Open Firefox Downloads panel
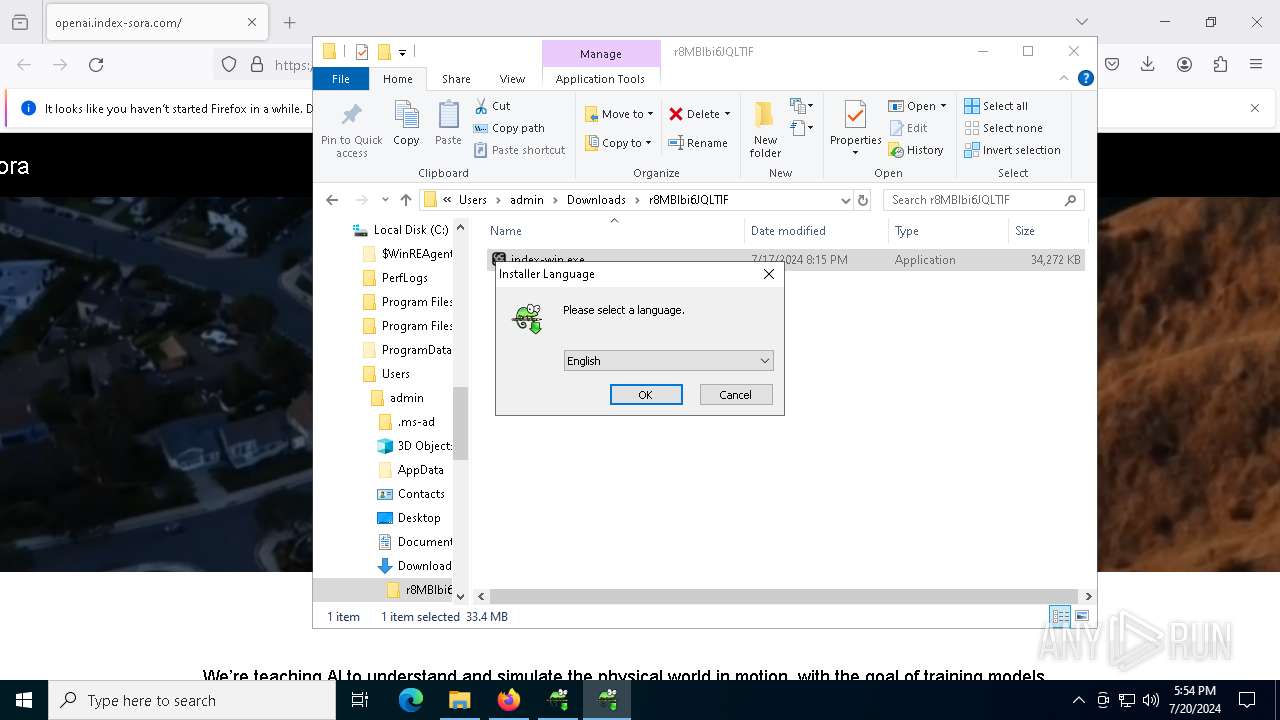Screen dimensions: 1280x720 point(1148,65)
